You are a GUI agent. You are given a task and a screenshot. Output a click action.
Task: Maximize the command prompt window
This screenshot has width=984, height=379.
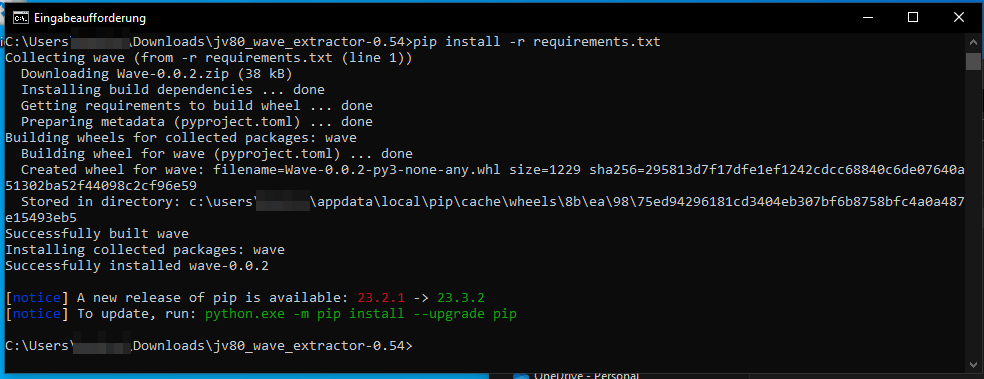pos(913,18)
